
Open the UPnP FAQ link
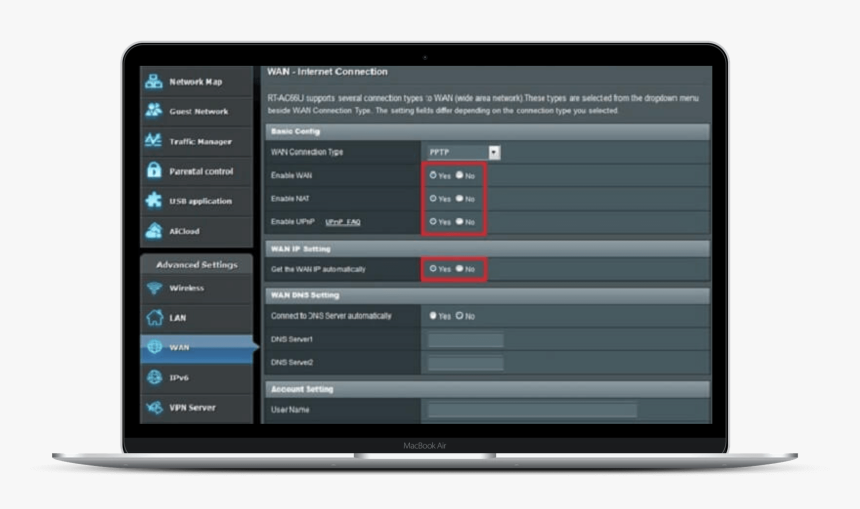[x=343, y=222]
